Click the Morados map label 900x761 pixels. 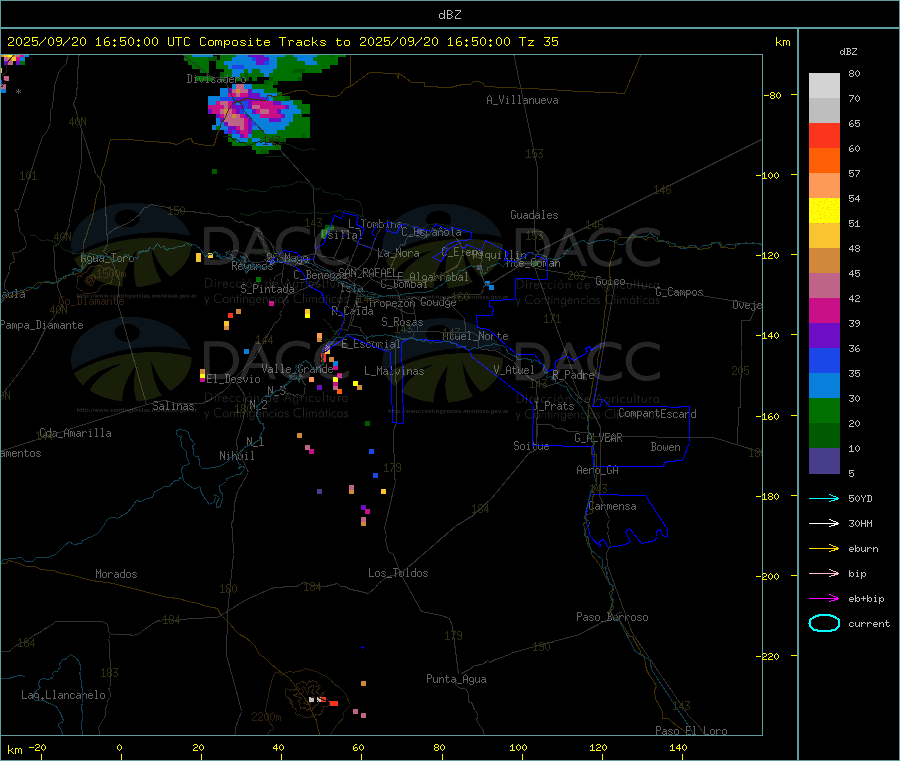pos(117,574)
